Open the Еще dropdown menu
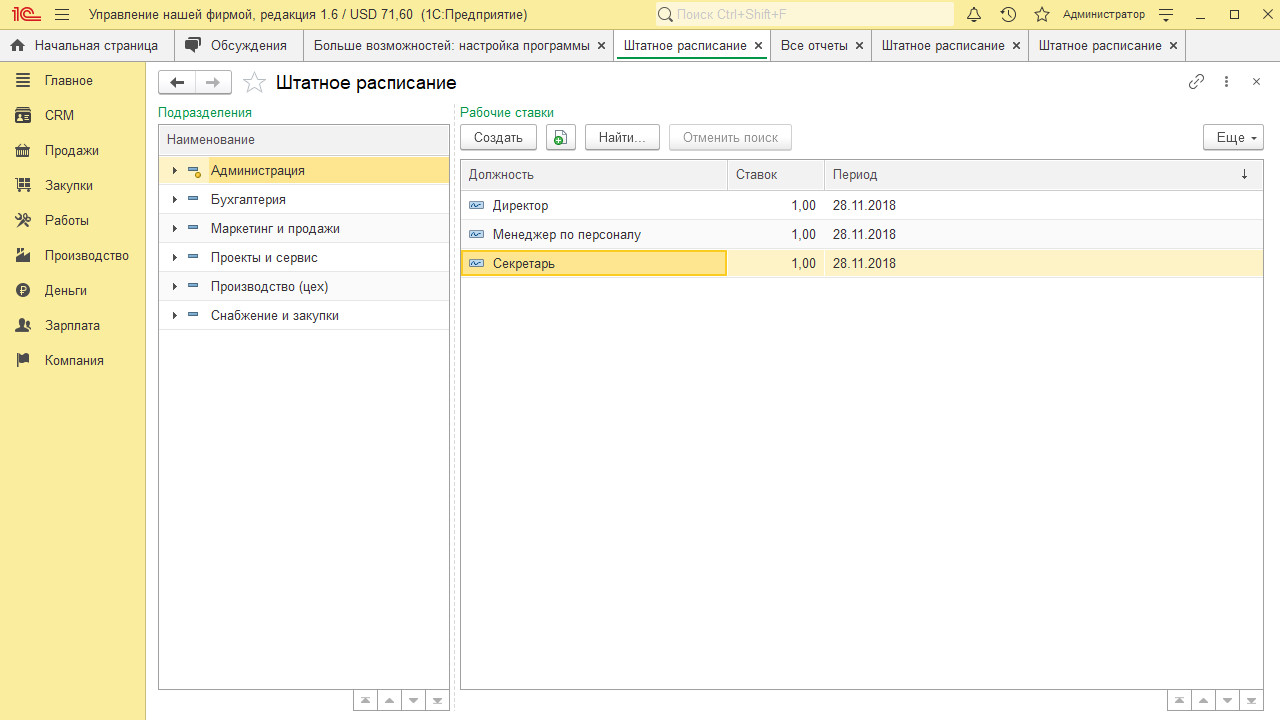Viewport: 1280px width, 720px height. coord(1233,138)
